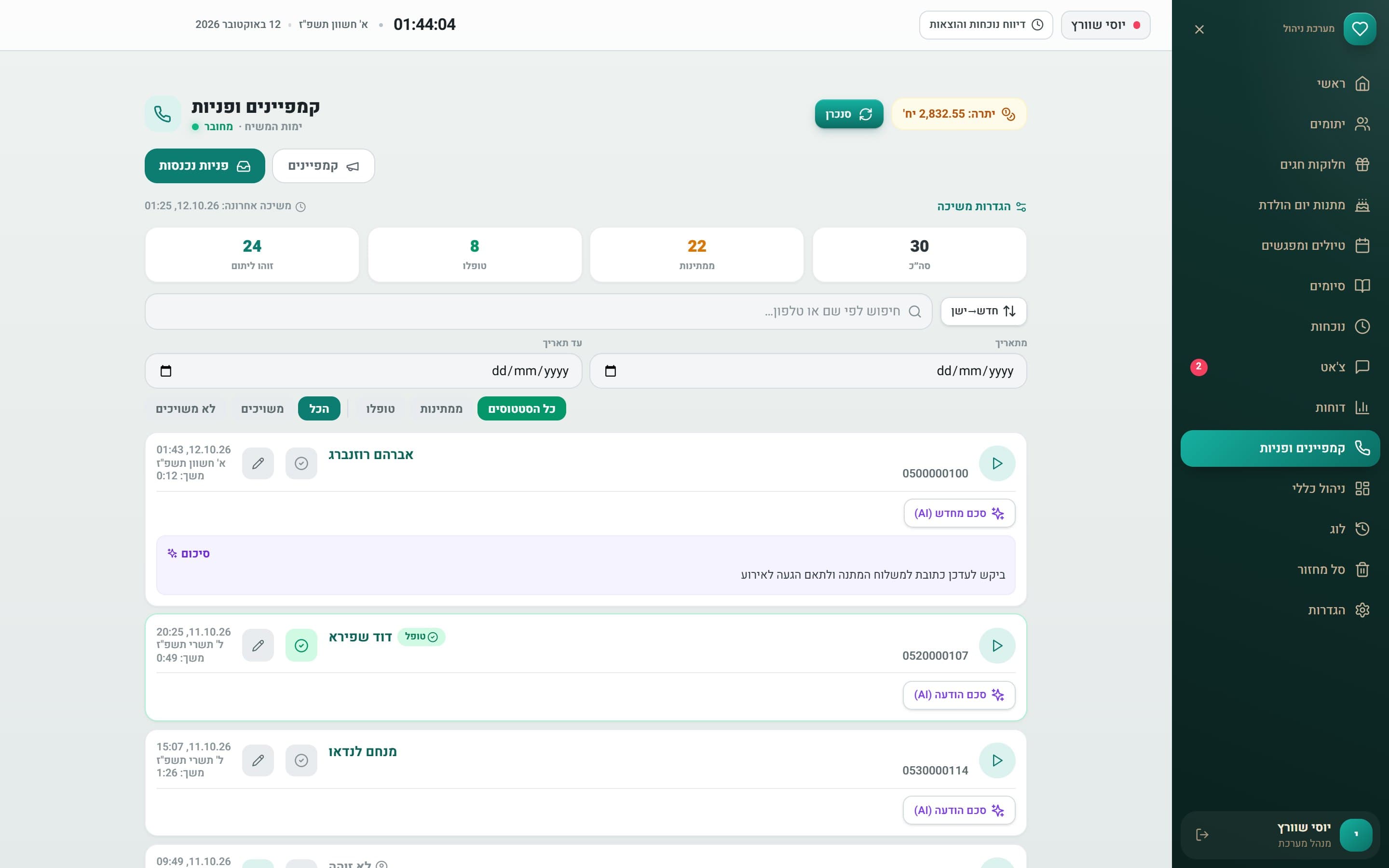Click the יתרה balance indicator
Screen dimensions: 1389x868
click(x=958, y=114)
